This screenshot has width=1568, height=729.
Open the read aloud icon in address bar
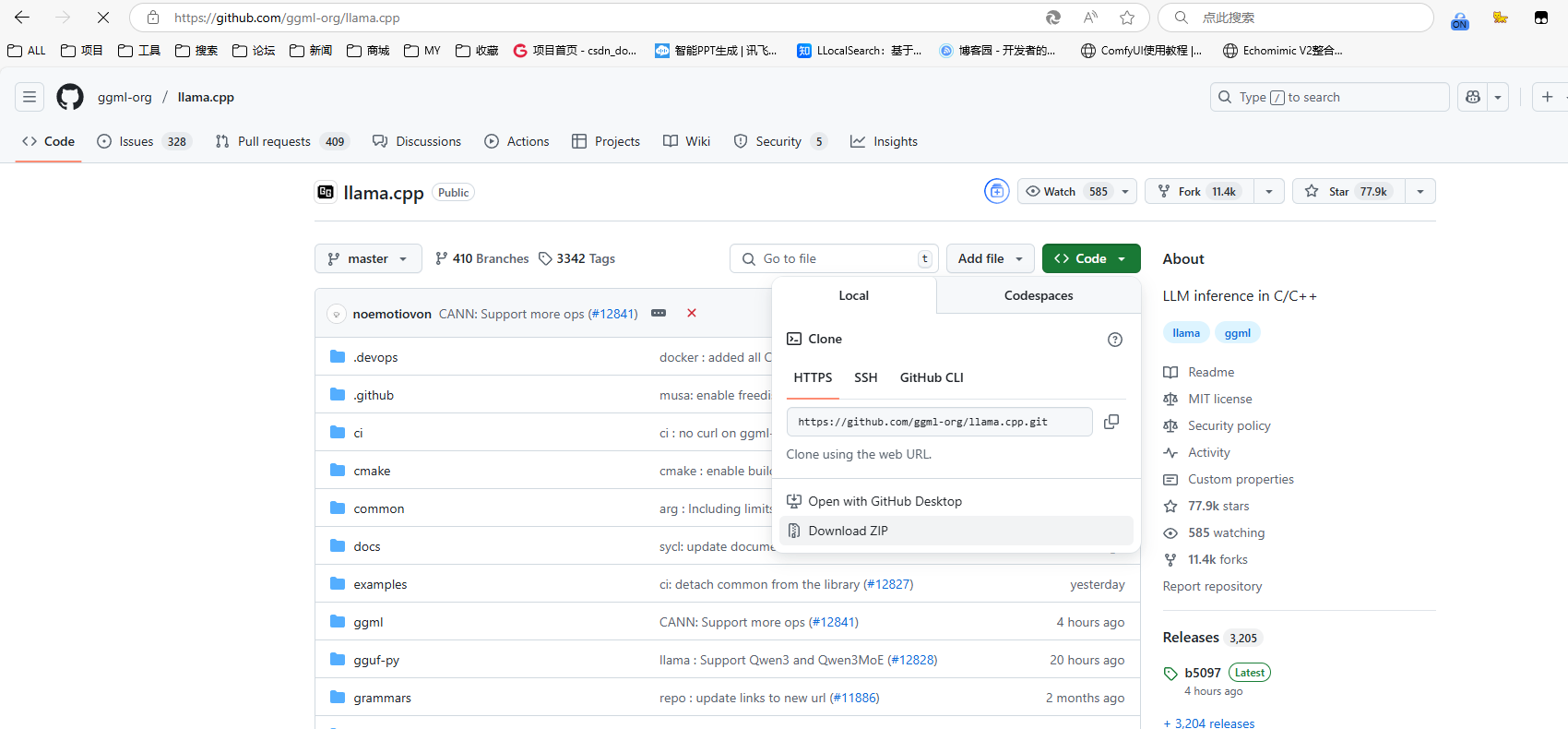pyautogui.click(x=1091, y=18)
